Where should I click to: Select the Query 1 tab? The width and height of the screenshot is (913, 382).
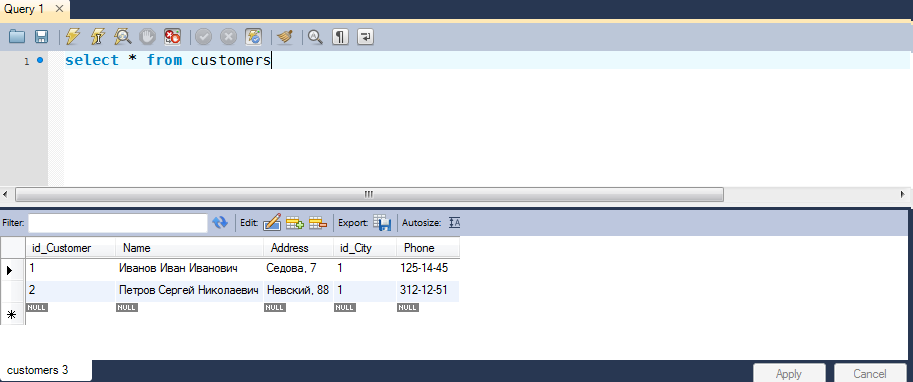click(24, 9)
